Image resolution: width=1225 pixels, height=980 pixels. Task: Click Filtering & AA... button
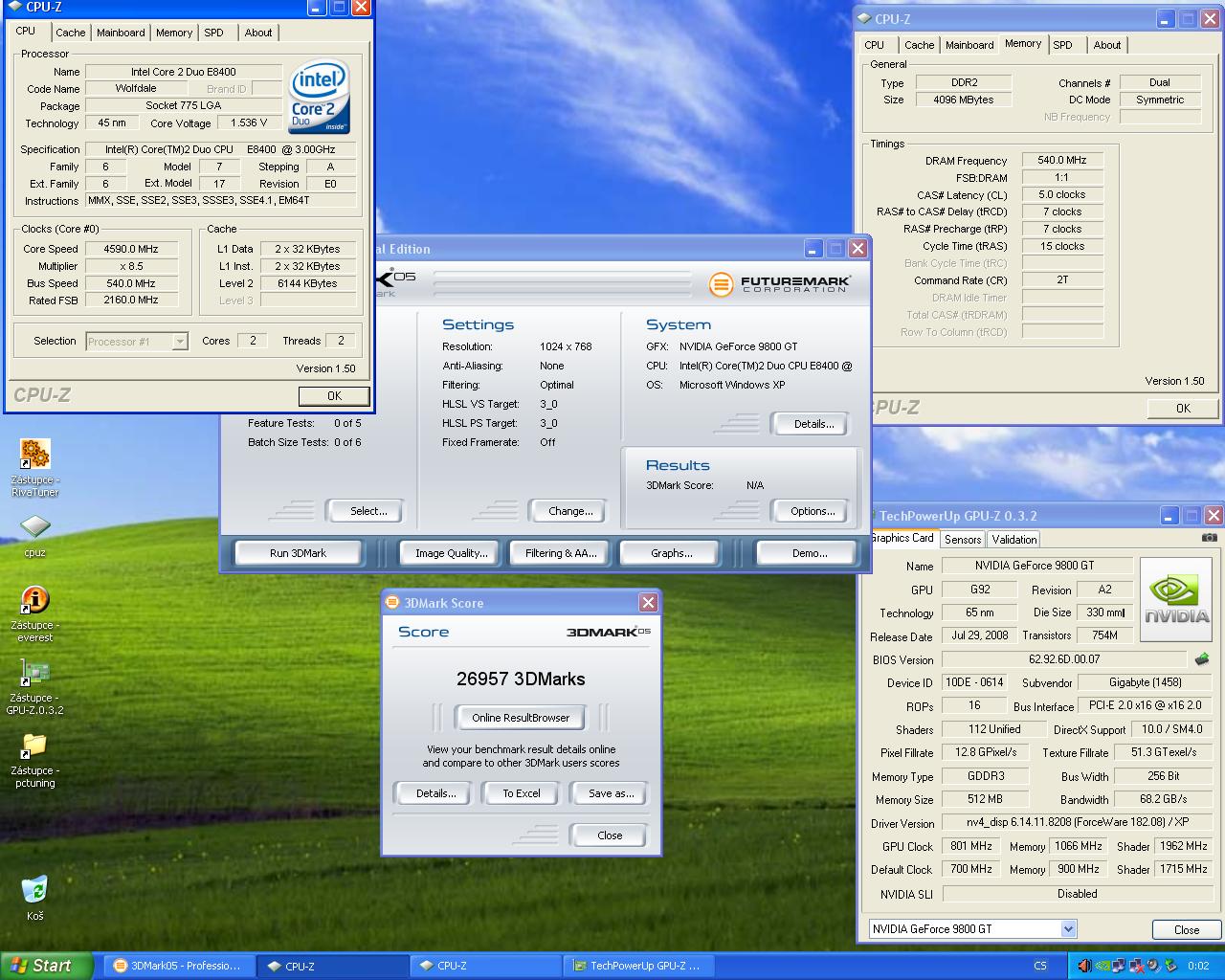[x=561, y=553]
